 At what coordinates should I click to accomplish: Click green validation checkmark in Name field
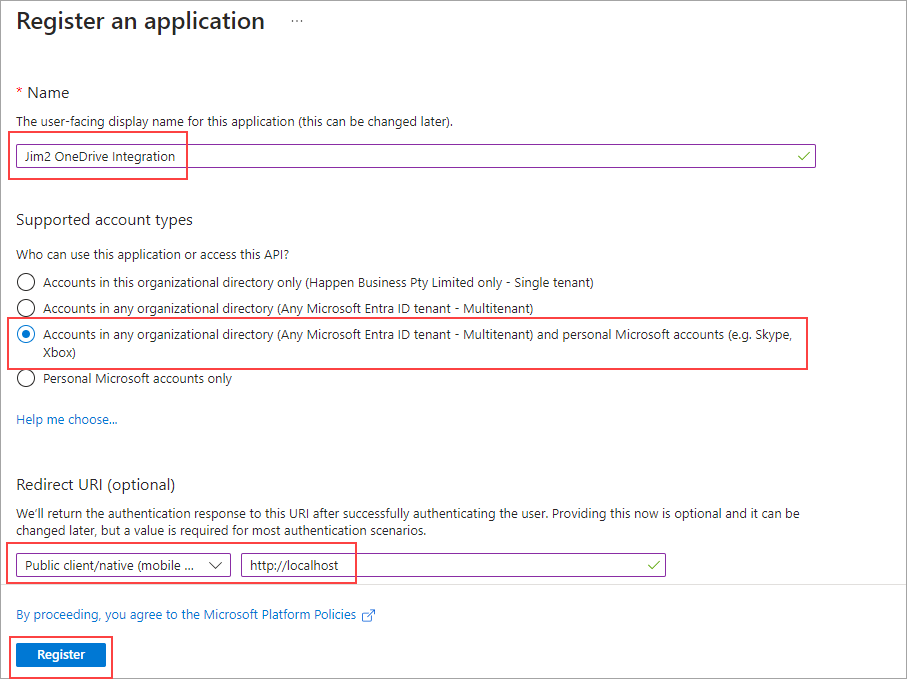point(803,156)
